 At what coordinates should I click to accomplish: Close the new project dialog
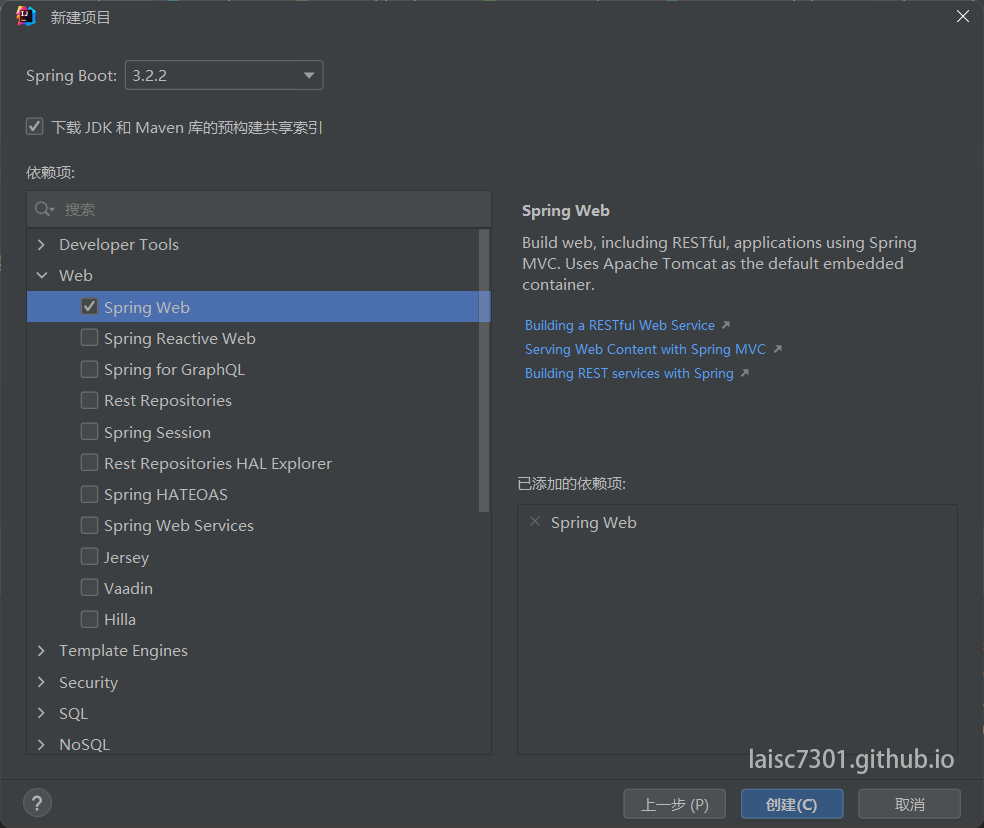(962, 17)
